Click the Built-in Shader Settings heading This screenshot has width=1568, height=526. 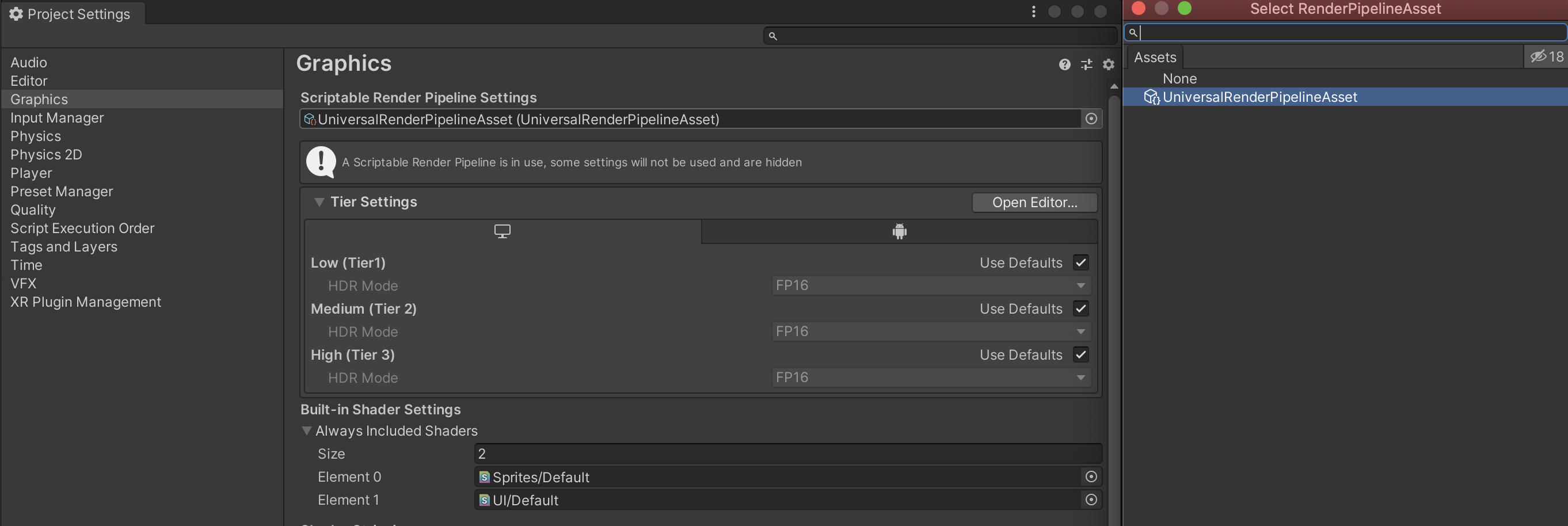380,410
